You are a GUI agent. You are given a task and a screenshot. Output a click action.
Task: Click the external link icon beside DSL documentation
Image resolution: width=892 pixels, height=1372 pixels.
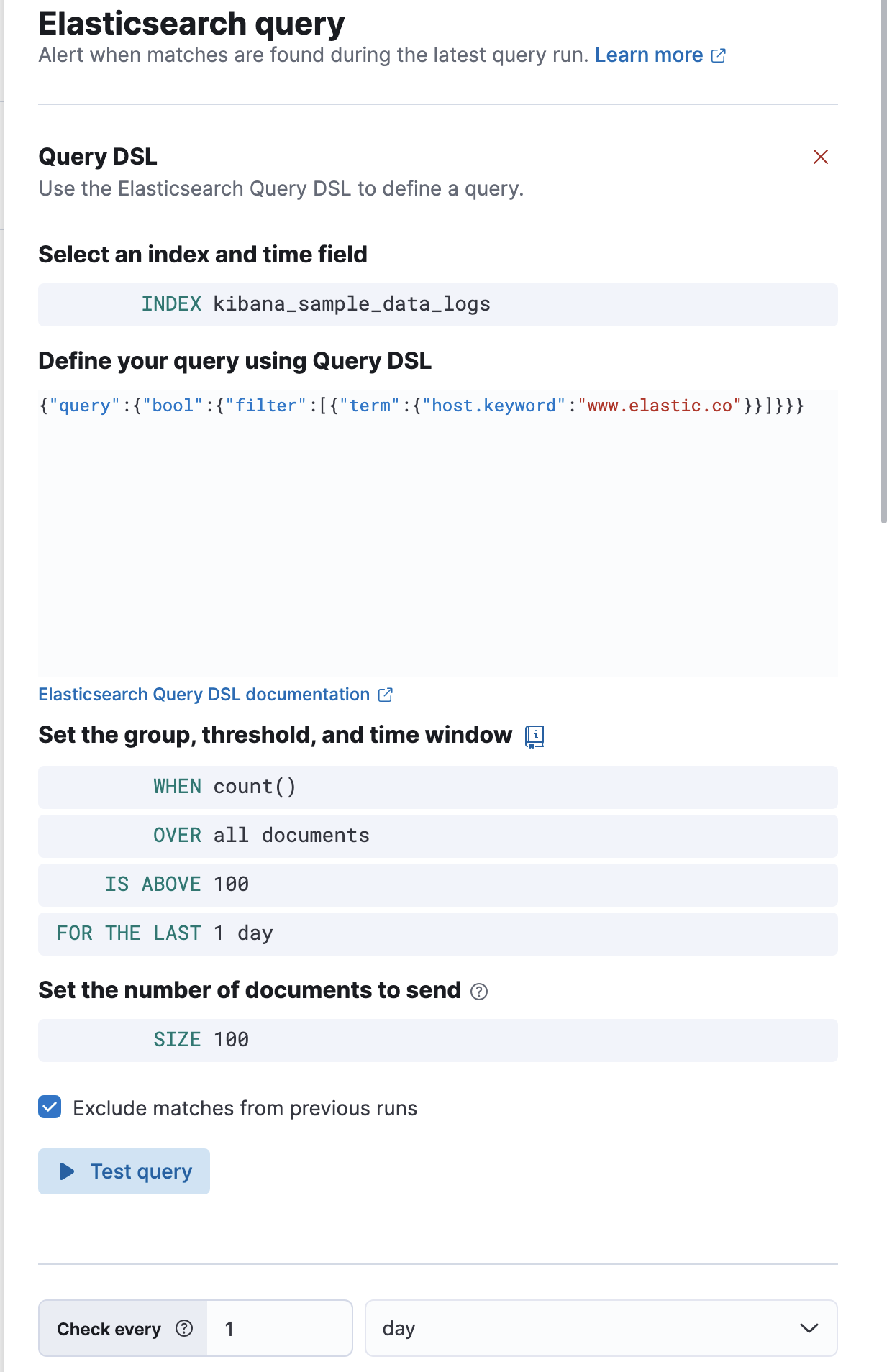click(x=385, y=695)
